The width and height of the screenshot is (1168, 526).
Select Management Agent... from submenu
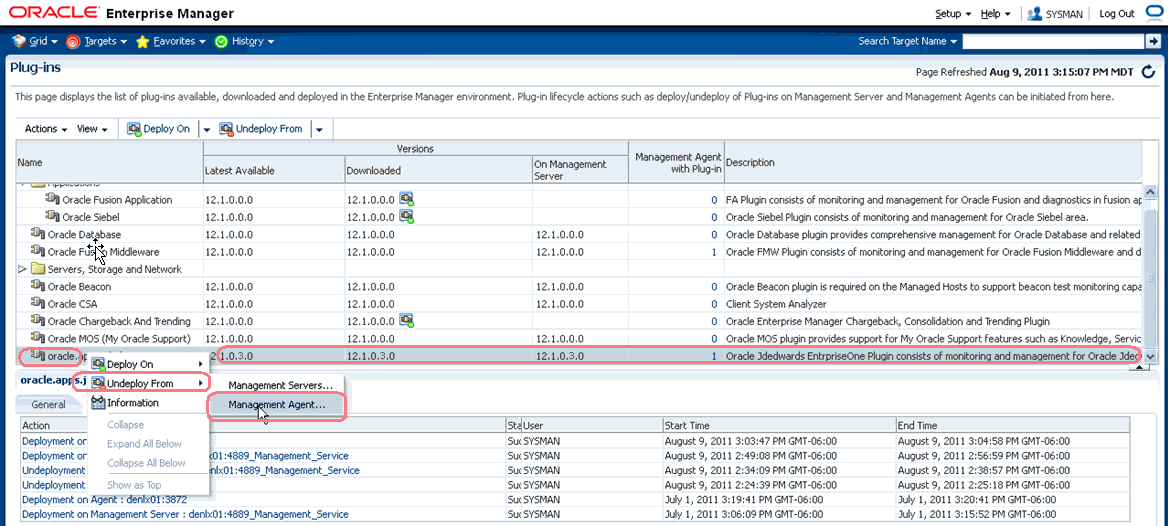[x=277, y=405]
